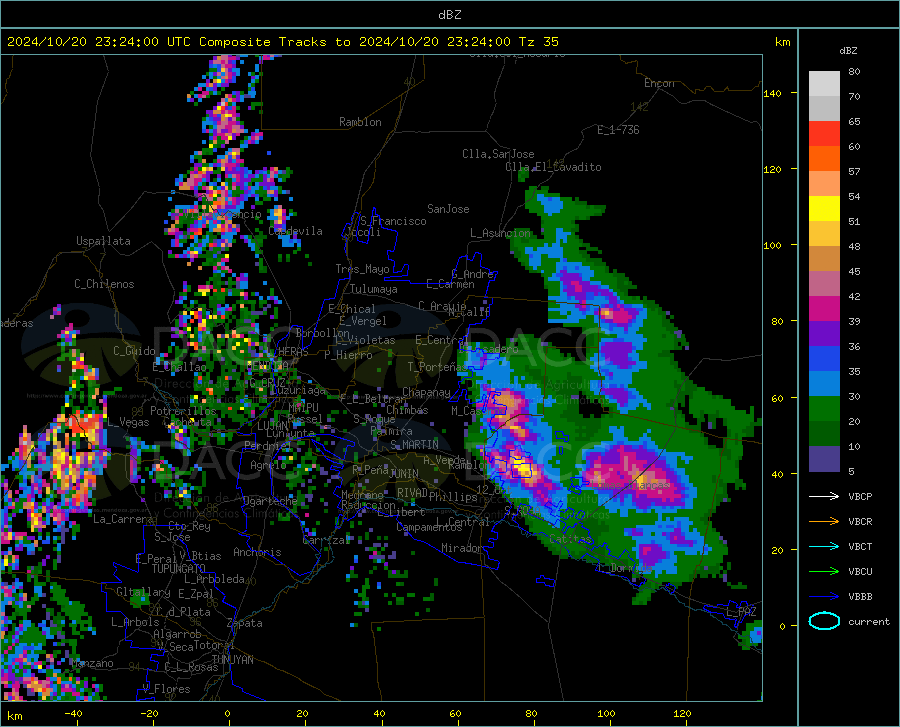Click the orange VBCR arrow icon in legend
Viewport: 900px width, 727px height.
(x=824, y=522)
